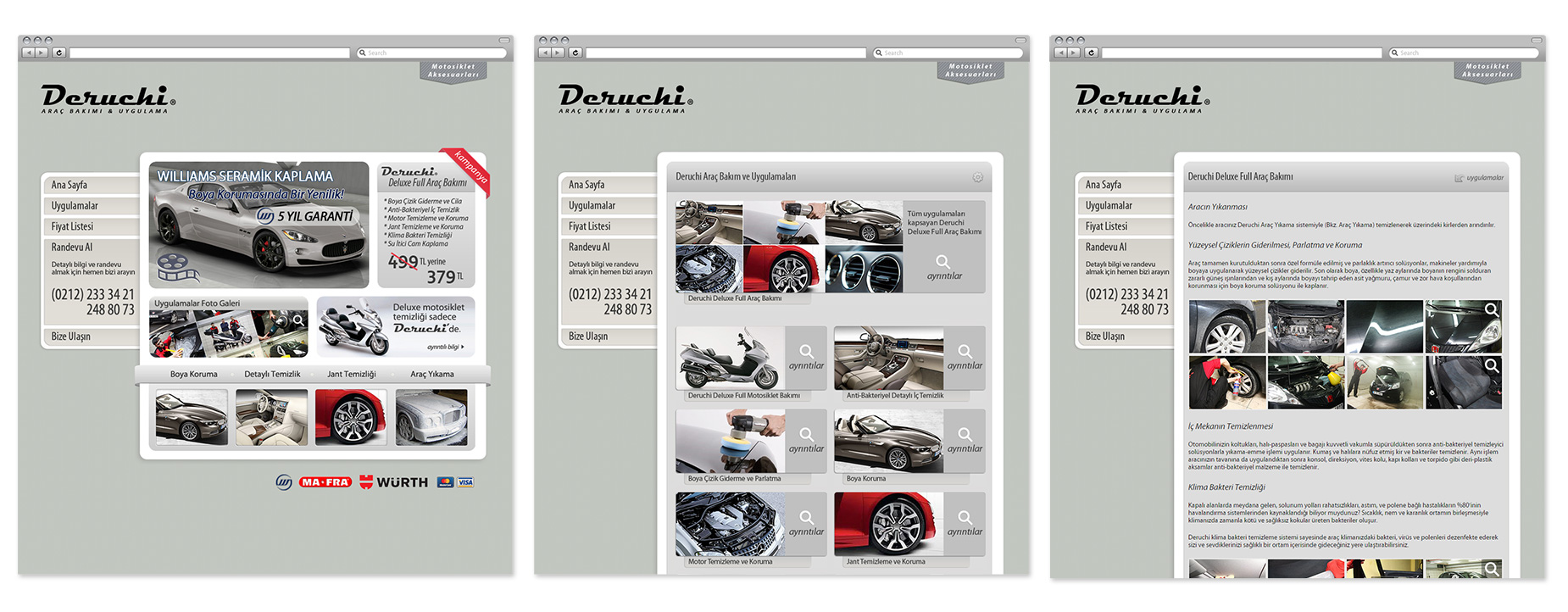
Task: Click reload in the Deruchi Araç Bakım ve Uygulamaları window
Action: (575, 53)
